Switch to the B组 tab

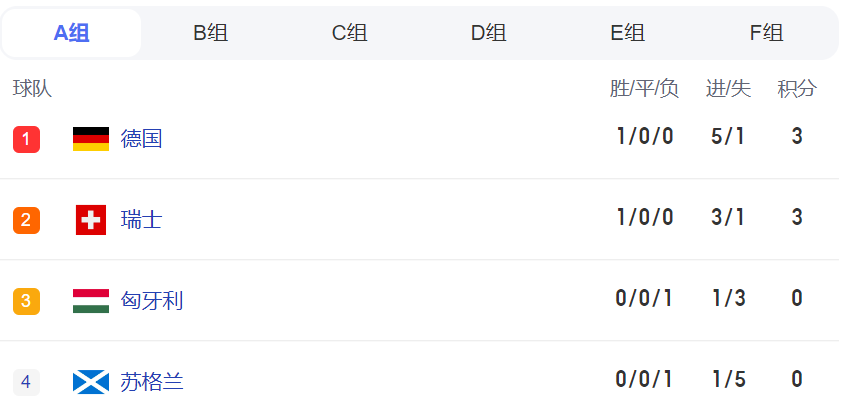[x=210, y=33]
